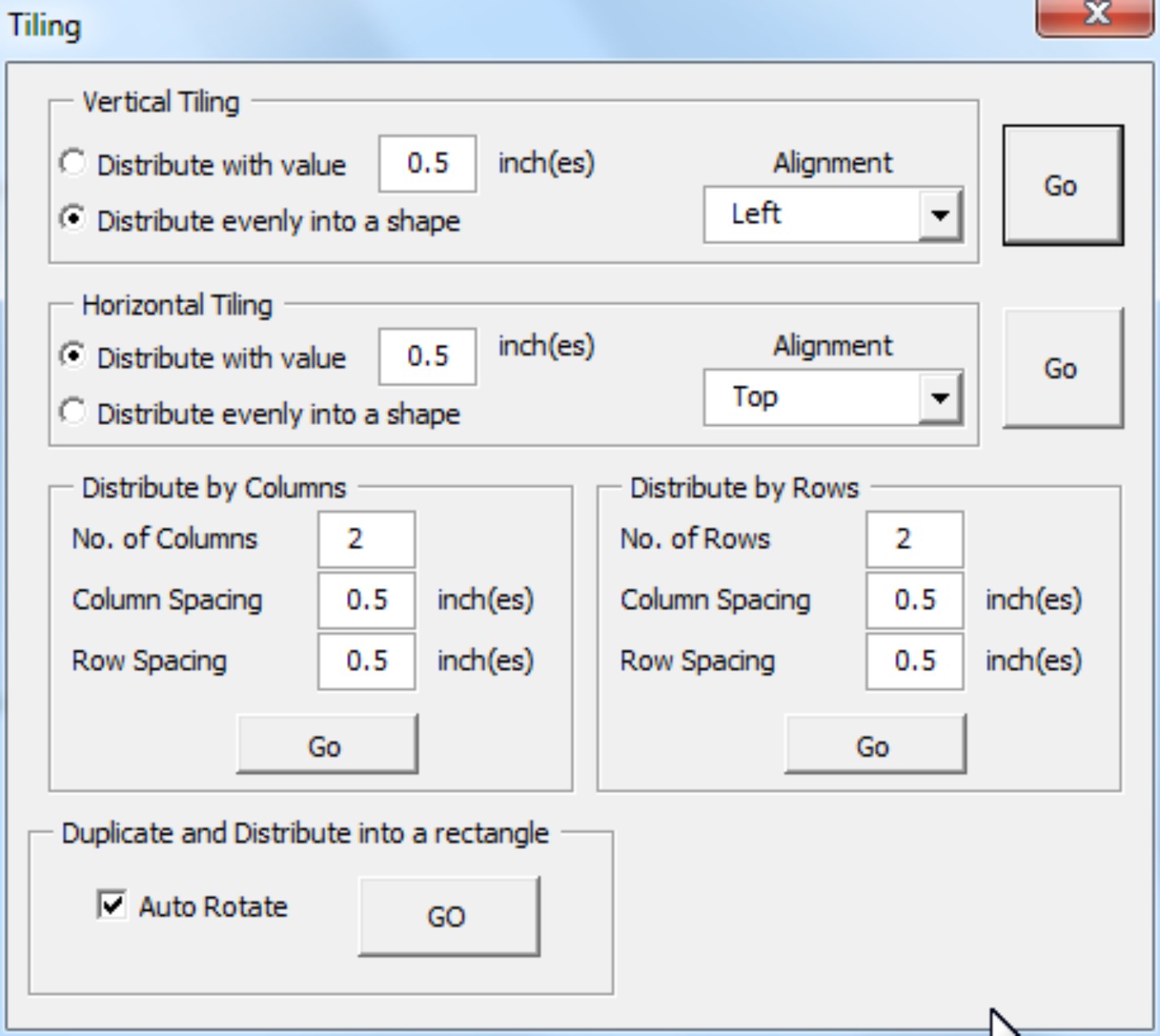Click the Vertical Tiling inches value field
The height and width of the screenshot is (1036, 1160).
pyautogui.click(x=427, y=164)
